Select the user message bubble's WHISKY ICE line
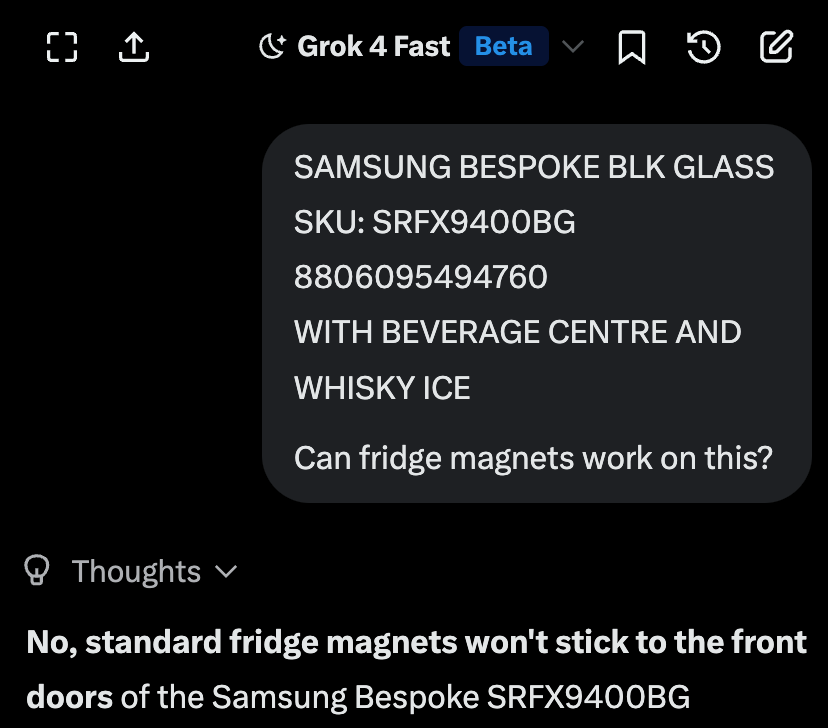The image size is (828, 728). [382, 388]
